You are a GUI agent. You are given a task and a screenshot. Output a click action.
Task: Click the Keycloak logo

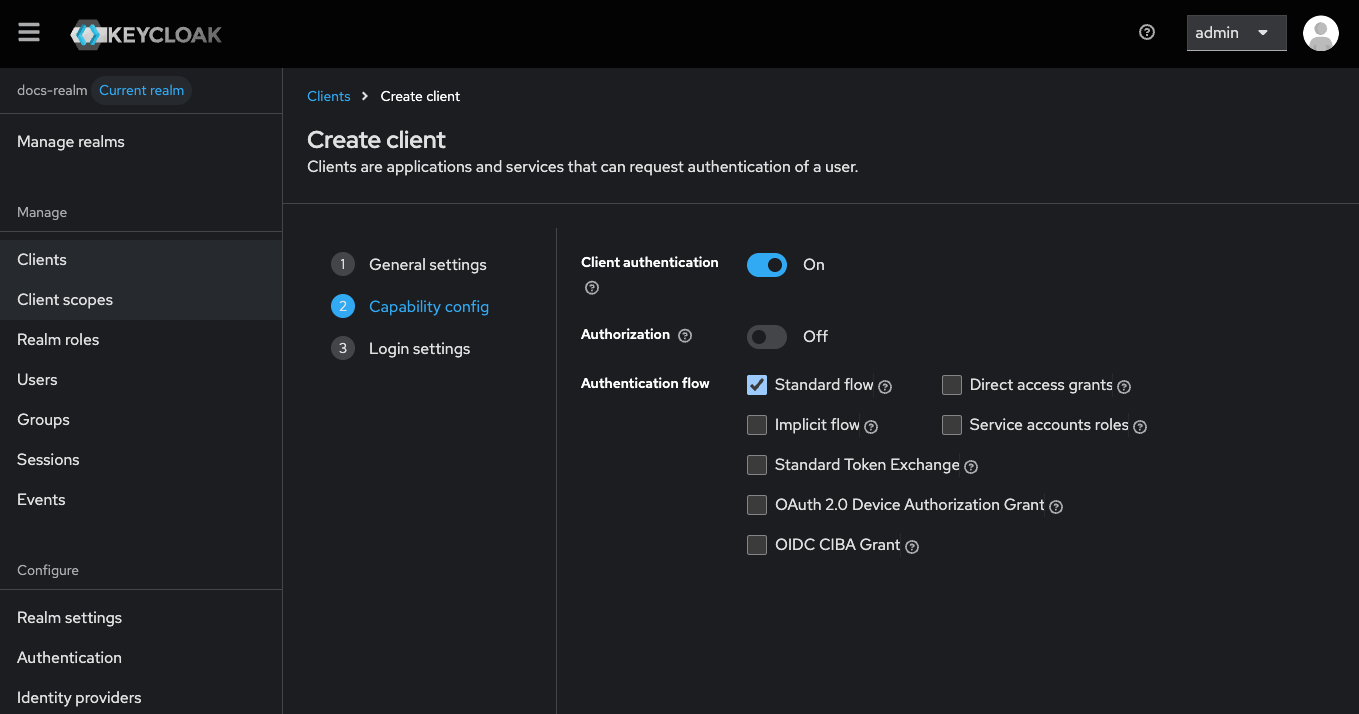point(146,34)
